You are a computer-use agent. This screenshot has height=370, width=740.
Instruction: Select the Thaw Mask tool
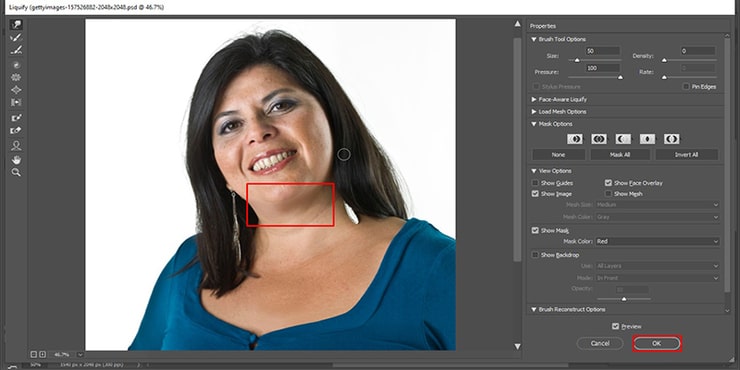click(x=16, y=130)
